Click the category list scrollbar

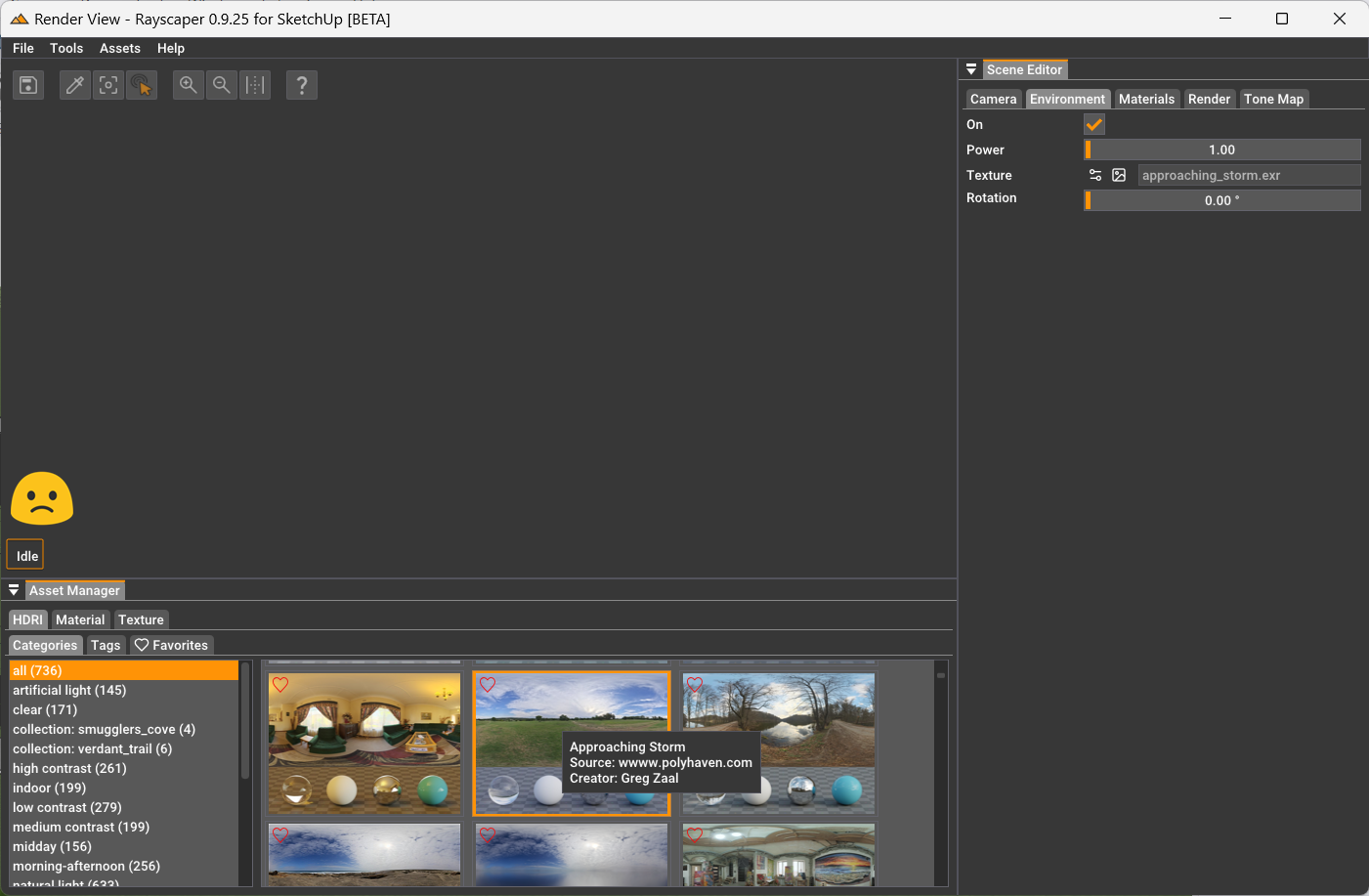(245, 723)
